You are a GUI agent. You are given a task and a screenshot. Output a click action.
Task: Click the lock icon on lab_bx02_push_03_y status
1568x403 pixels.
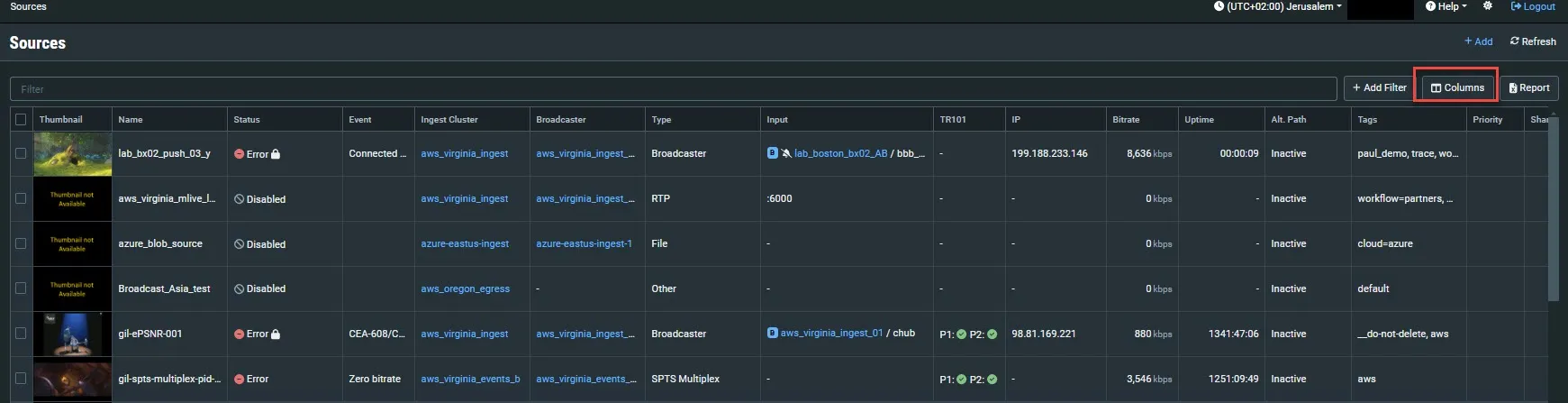coord(276,154)
